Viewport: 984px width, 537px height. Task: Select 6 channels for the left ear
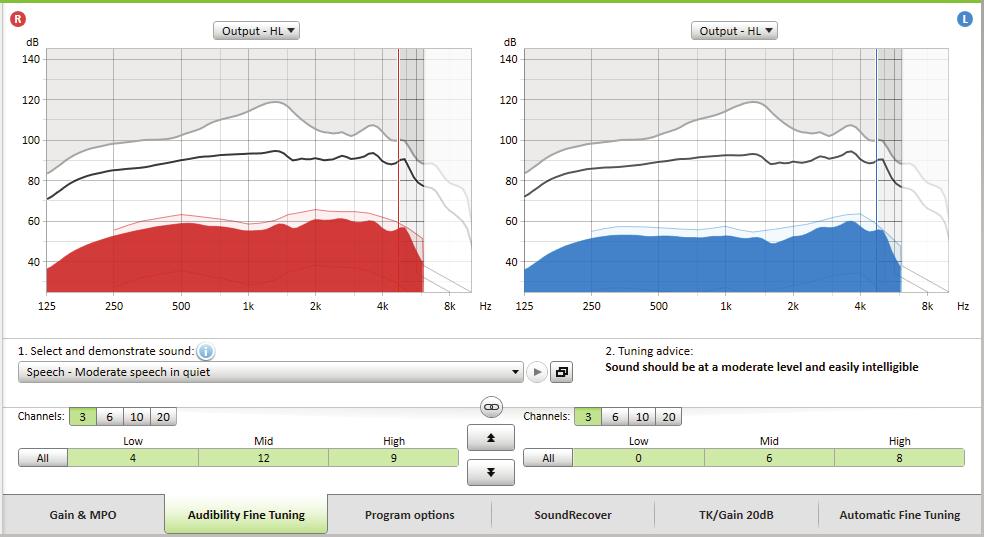(615, 417)
